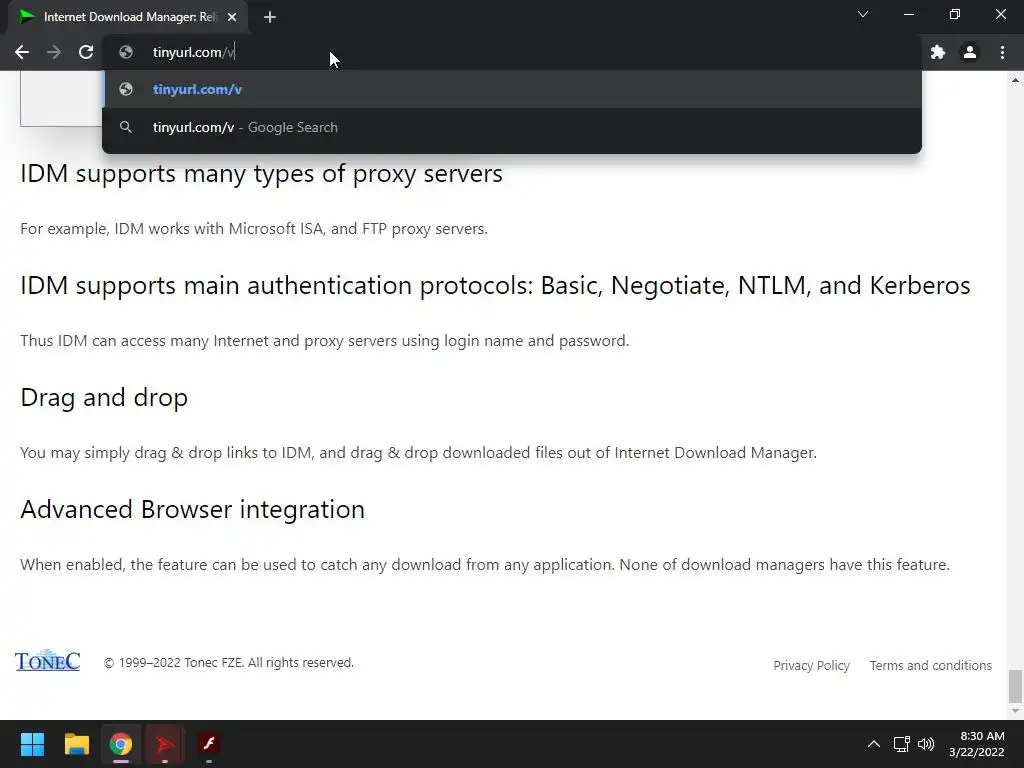Open File Explorer from the taskbar
Viewport: 1024px width, 768px height.
pyautogui.click(x=76, y=744)
